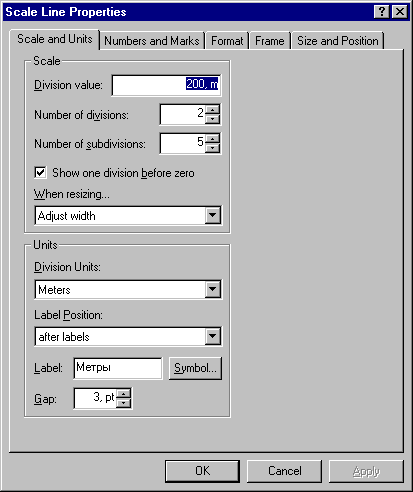Uncheck Show one division before zero
413x492 pixels.
(40, 173)
